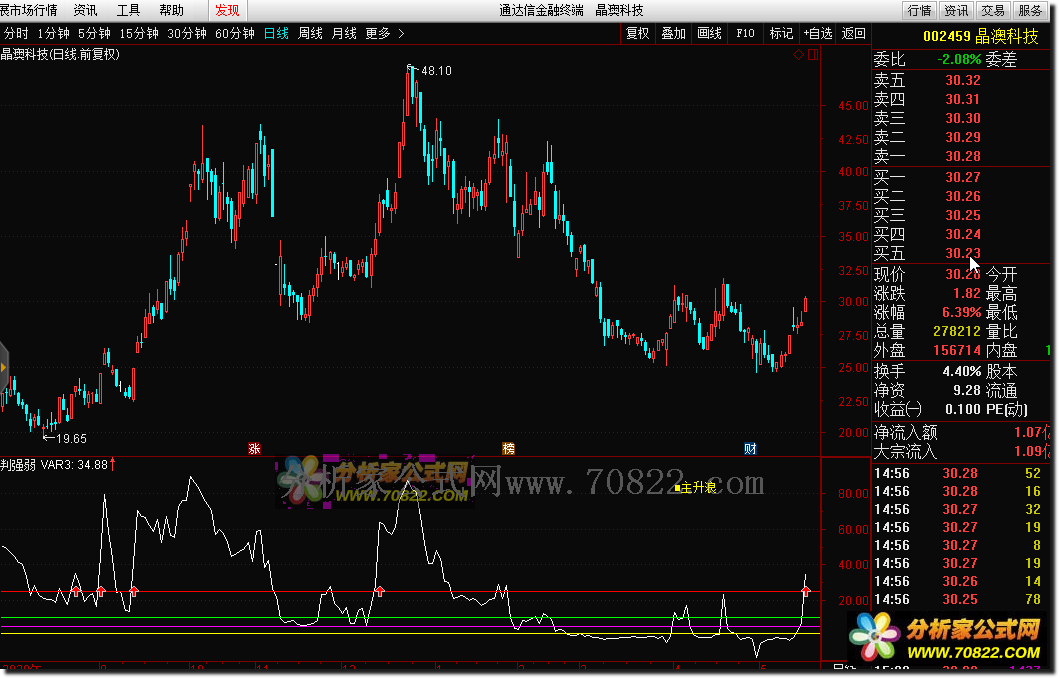Click the 复权 toolbar button
The width and height of the screenshot is (1060, 678).
click(637, 33)
